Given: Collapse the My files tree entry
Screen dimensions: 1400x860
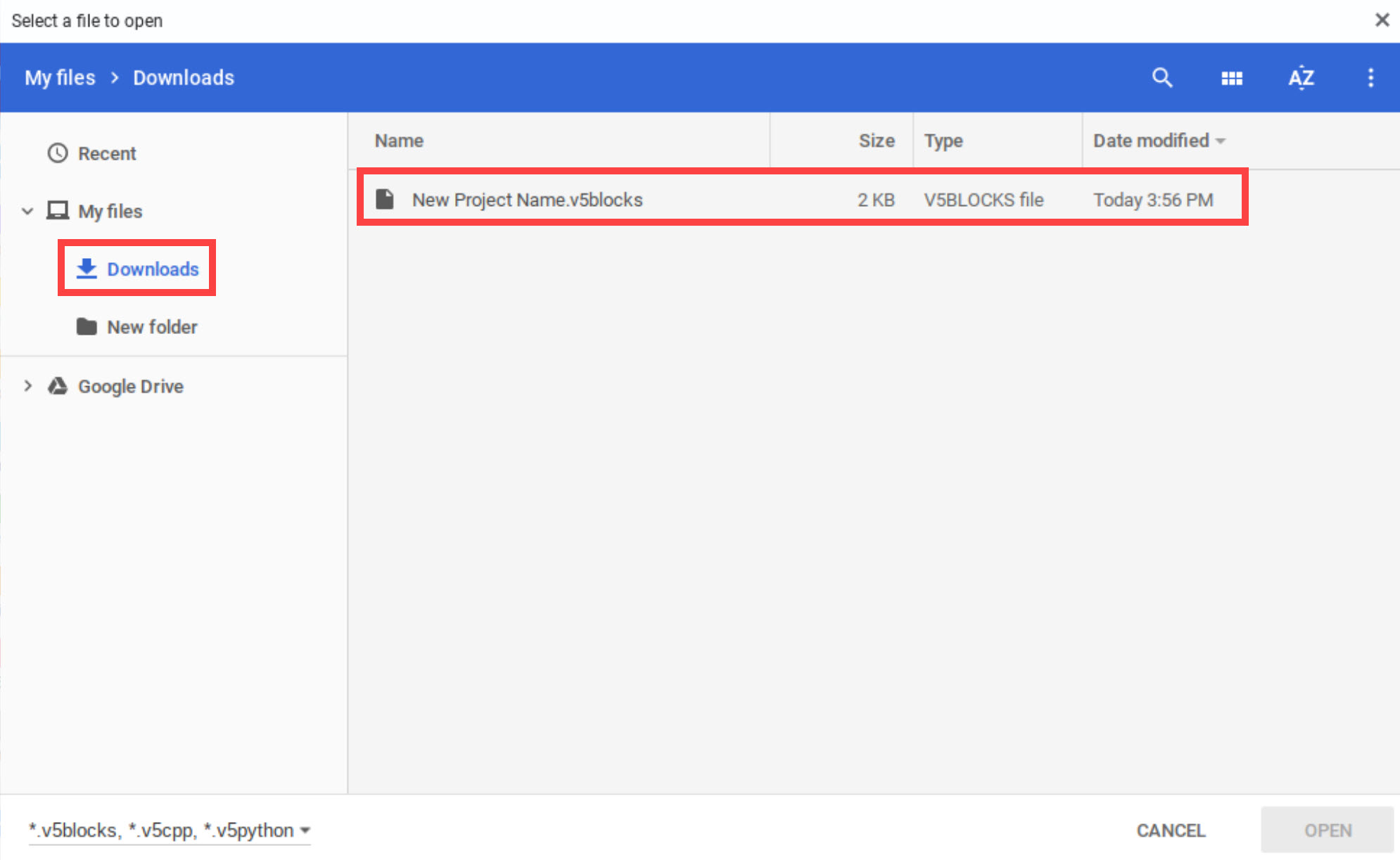Looking at the screenshot, I should (27, 210).
